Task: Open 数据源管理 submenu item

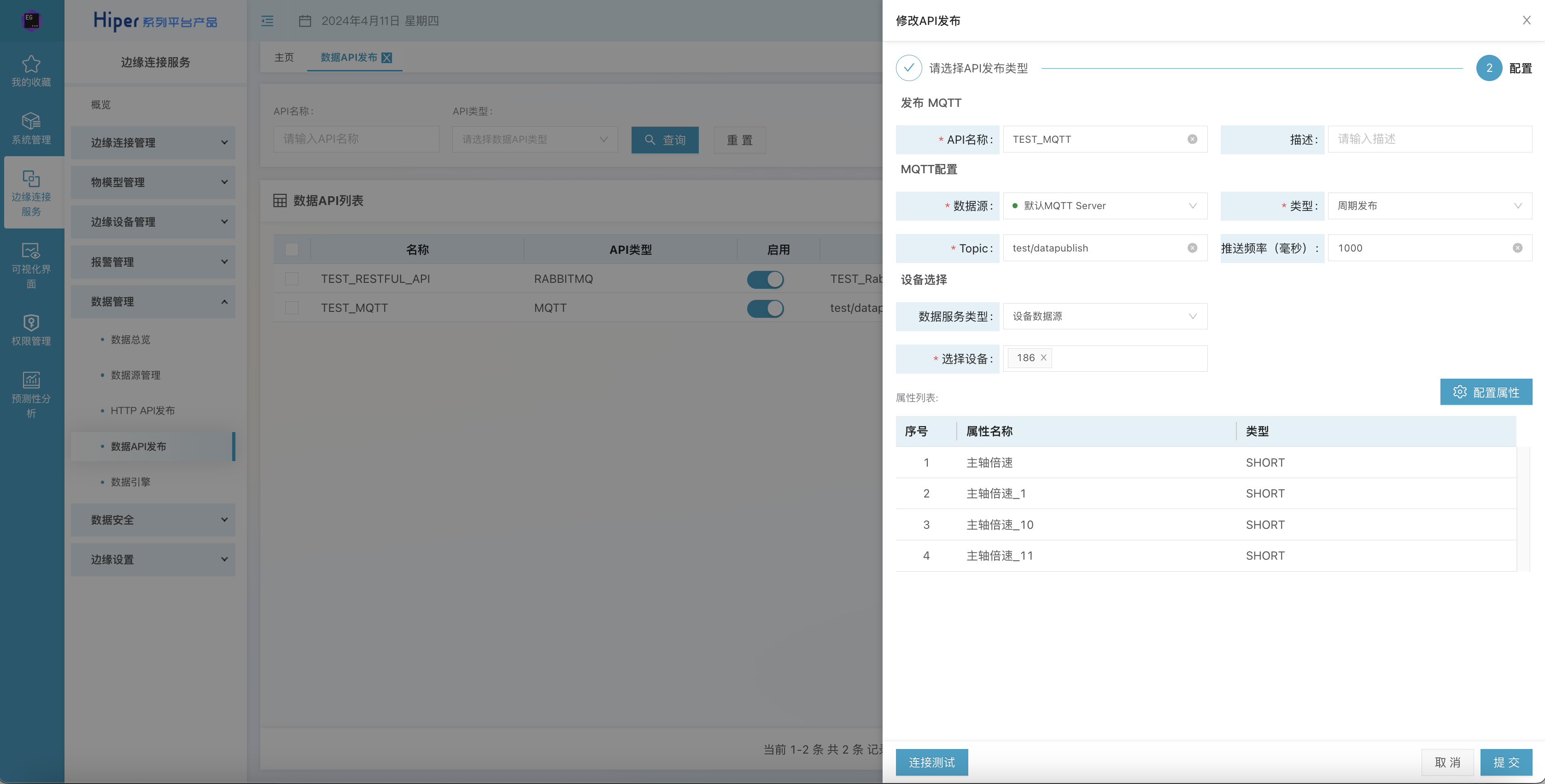Action: [x=135, y=375]
